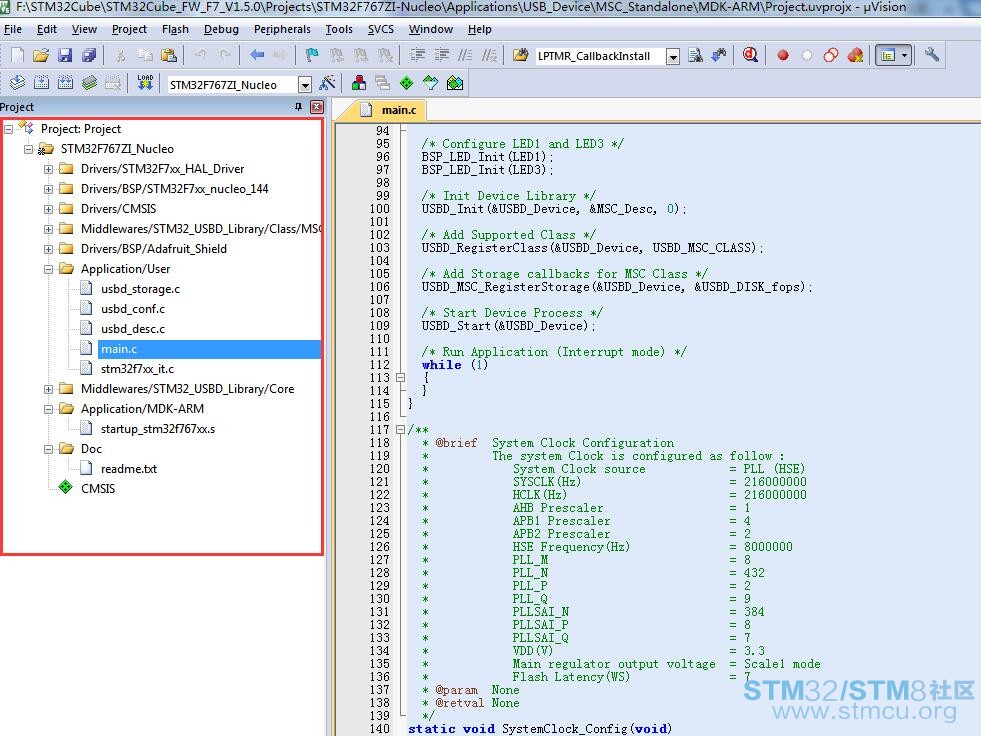
Task: Collapse code block at line 113
Action: [400, 377]
